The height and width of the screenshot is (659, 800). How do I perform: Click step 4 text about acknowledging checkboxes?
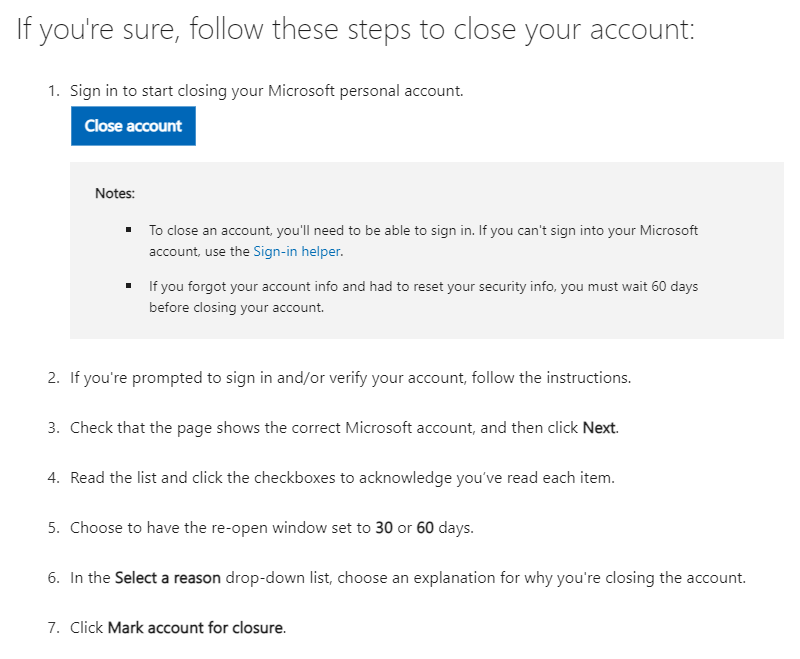342,478
